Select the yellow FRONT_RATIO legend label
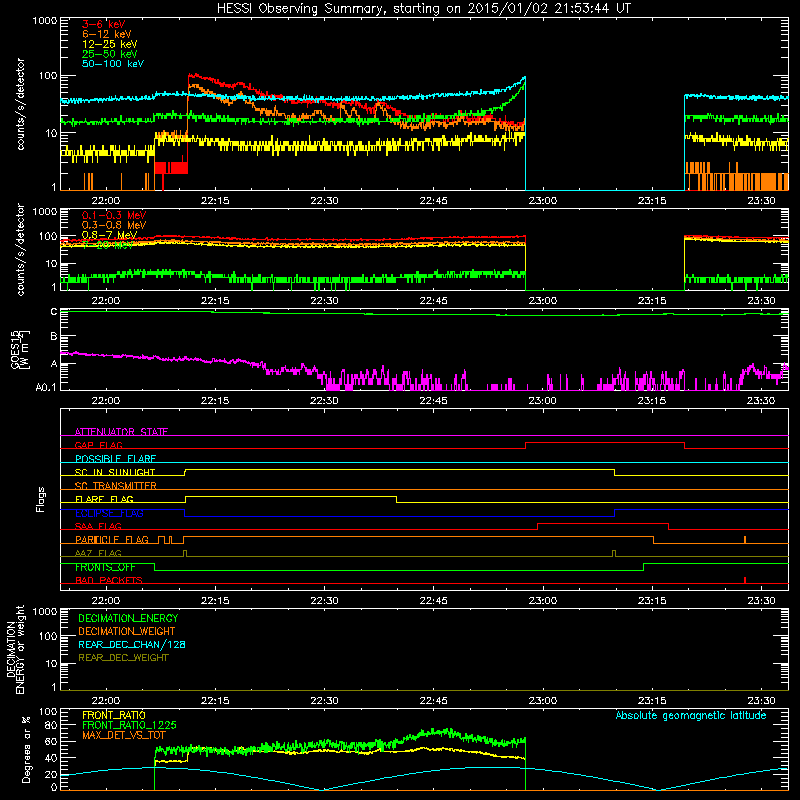Image resolution: width=800 pixels, height=800 pixels. point(114,715)
